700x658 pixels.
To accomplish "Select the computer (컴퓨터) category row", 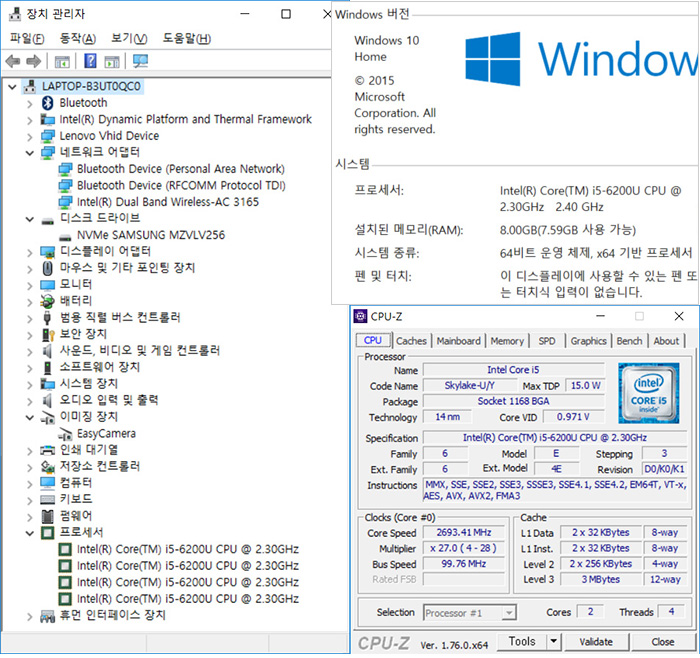I will [76, 483].
